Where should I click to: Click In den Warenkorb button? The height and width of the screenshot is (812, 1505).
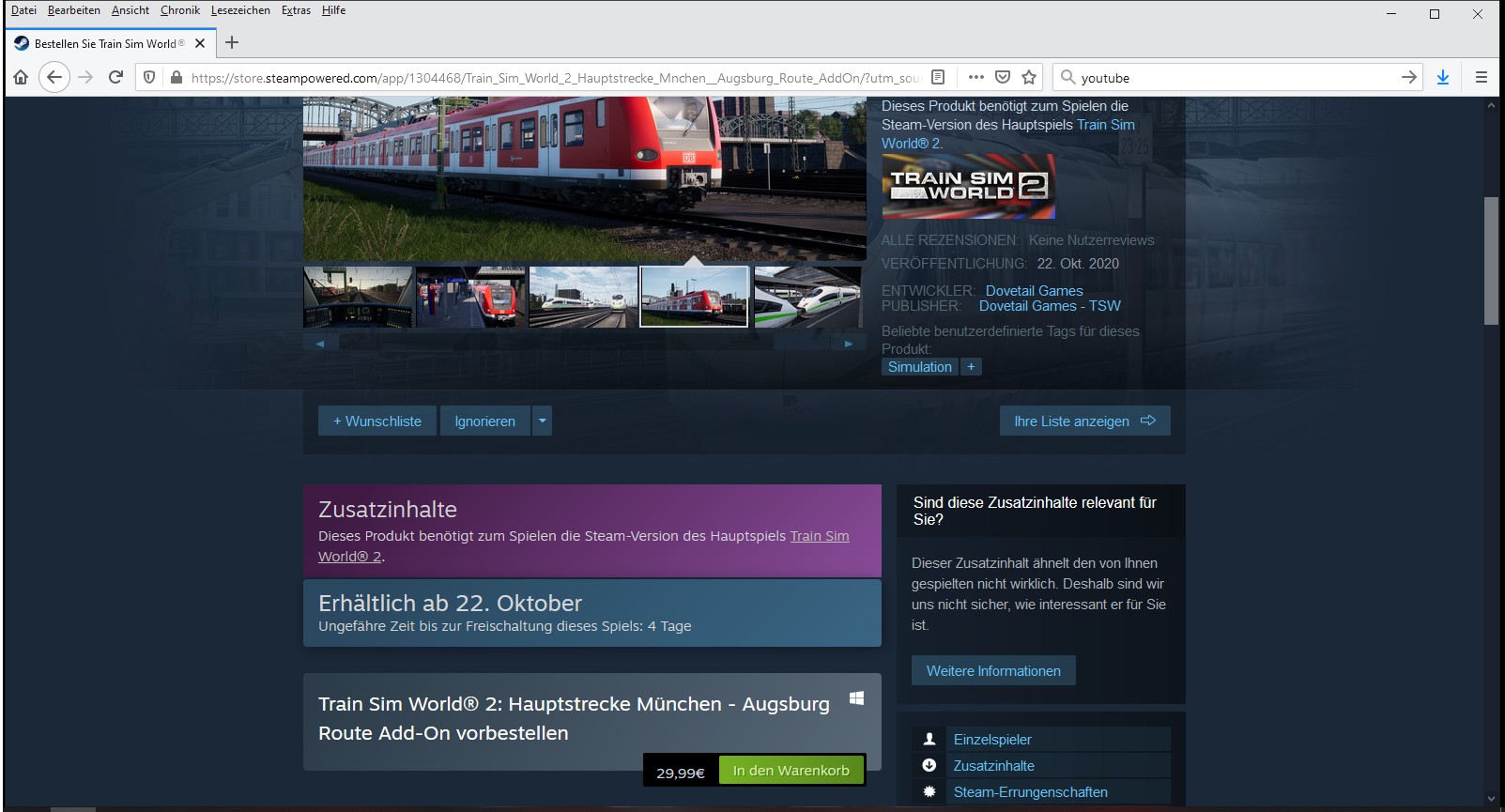pyautogui.click(x=791, y=771)
